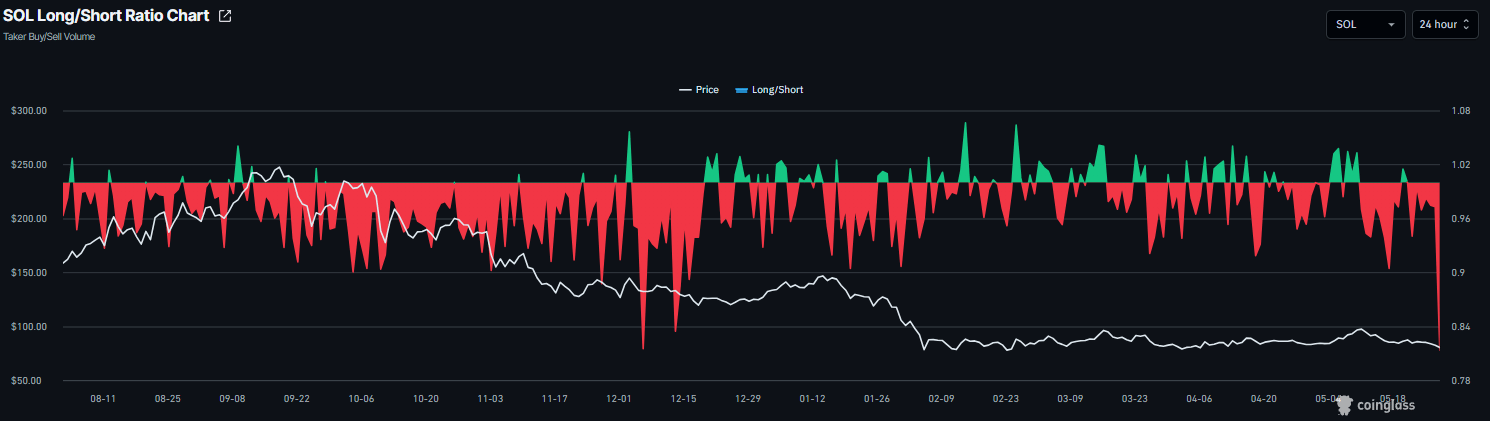Screen dimensions: 1490x421
Task: Click the 08-11 date label
Action: [x=103, y=398]
